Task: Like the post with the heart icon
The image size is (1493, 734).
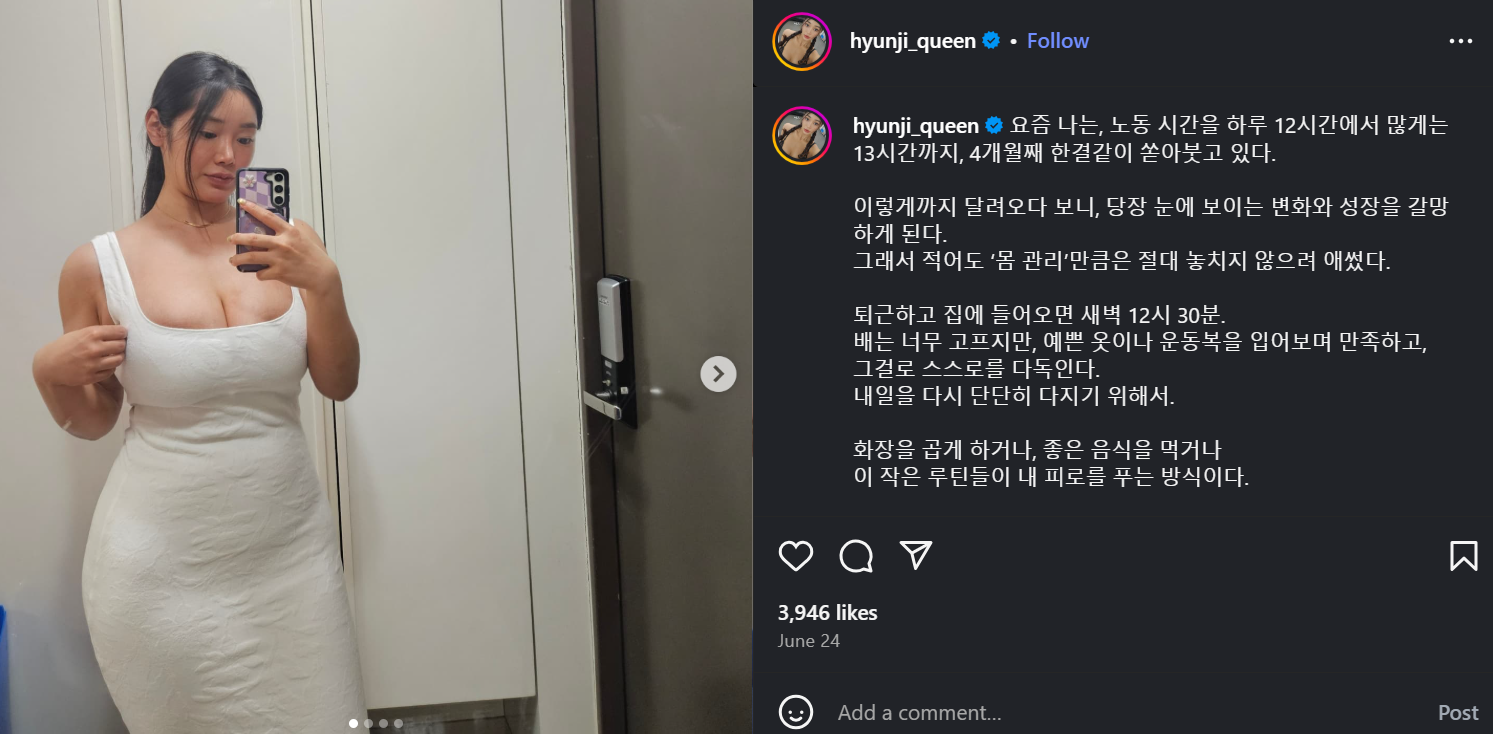Action: tap(796, 556)
